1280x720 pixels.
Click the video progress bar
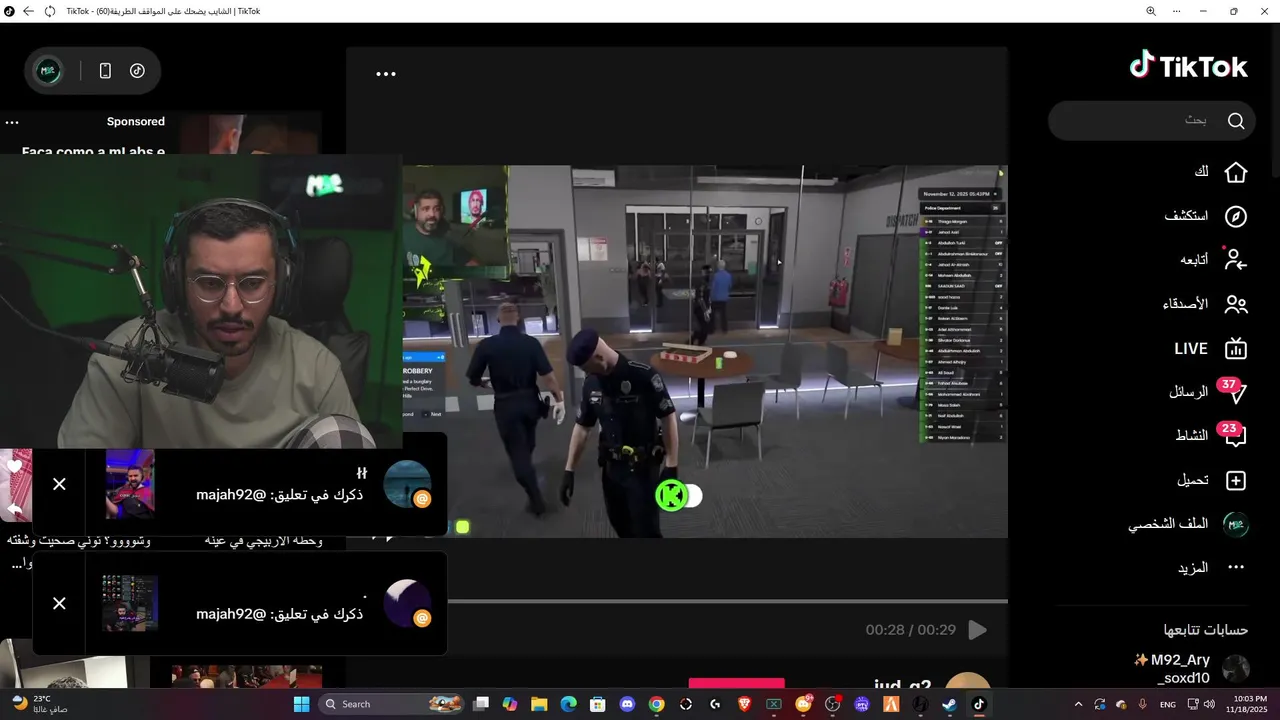(727, 601)
